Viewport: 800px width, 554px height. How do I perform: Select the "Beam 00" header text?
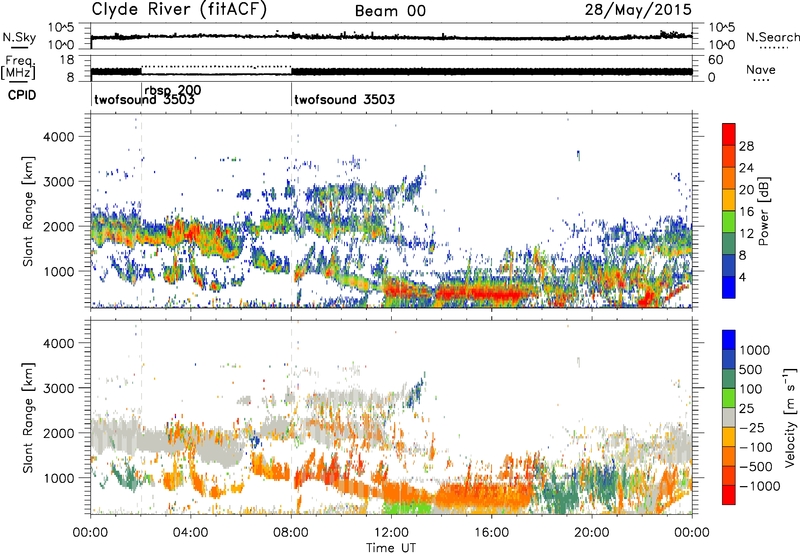pos(390,11)
